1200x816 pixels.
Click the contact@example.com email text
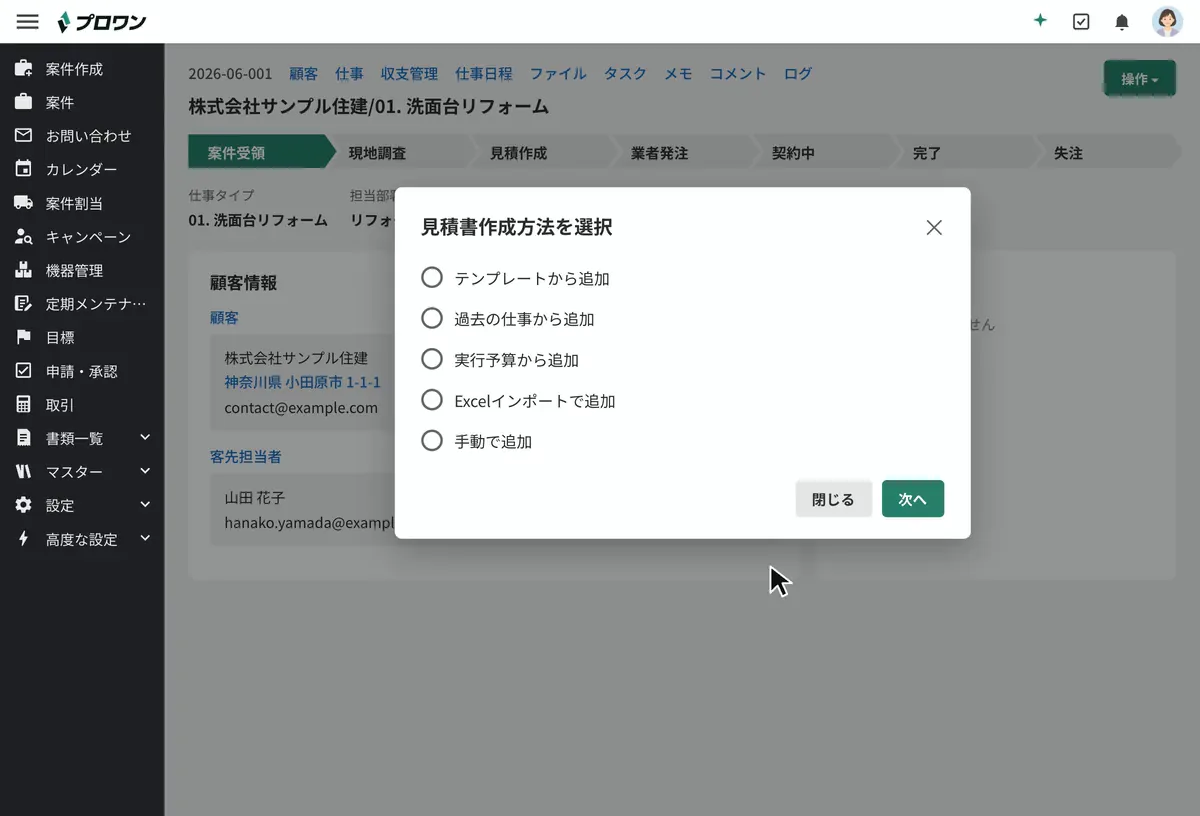(301, 408)
